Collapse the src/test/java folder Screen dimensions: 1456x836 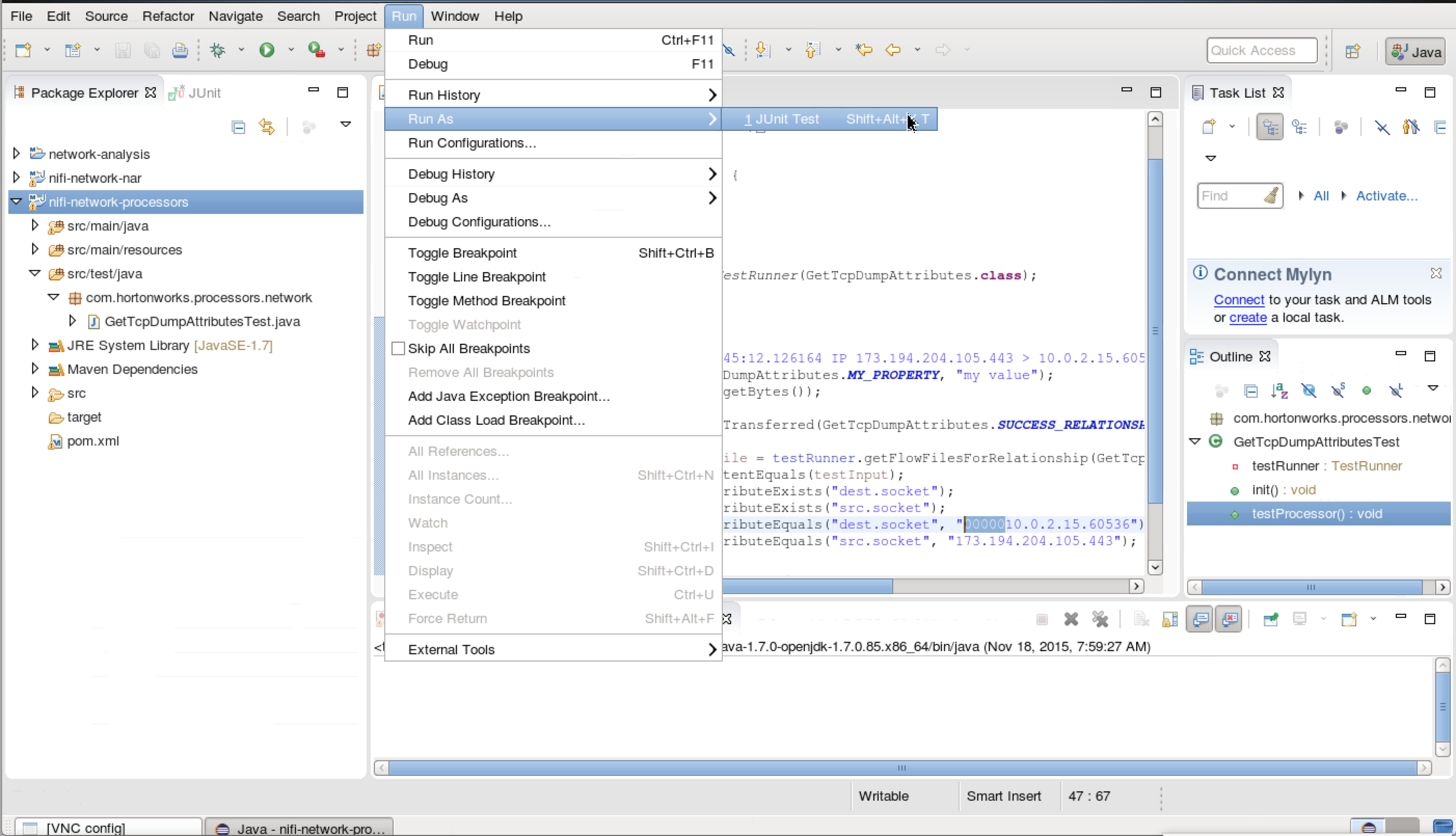click(x=35, y=273)
